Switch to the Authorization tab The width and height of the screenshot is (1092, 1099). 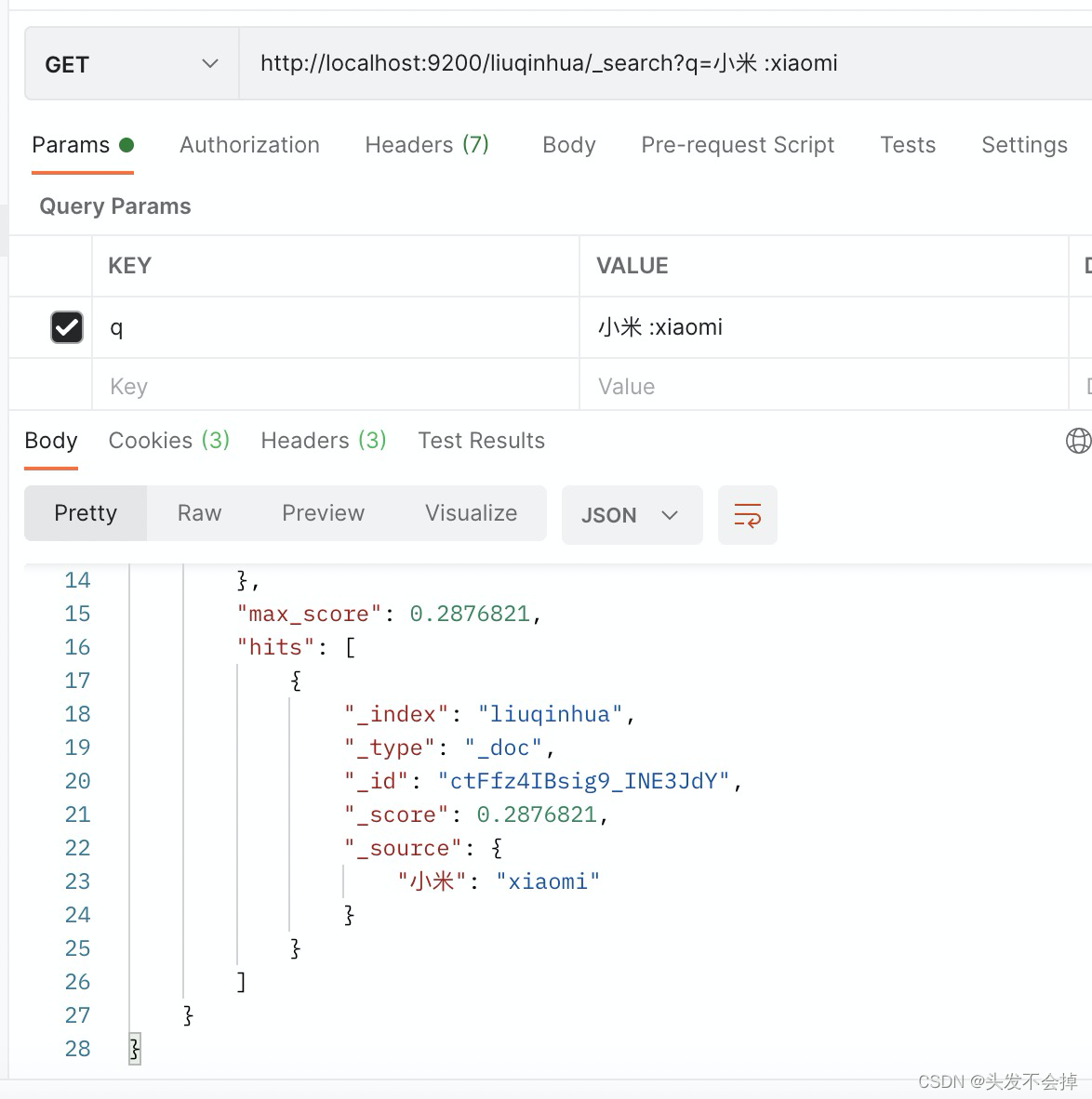pyautogui.click(x=249, y=145)
